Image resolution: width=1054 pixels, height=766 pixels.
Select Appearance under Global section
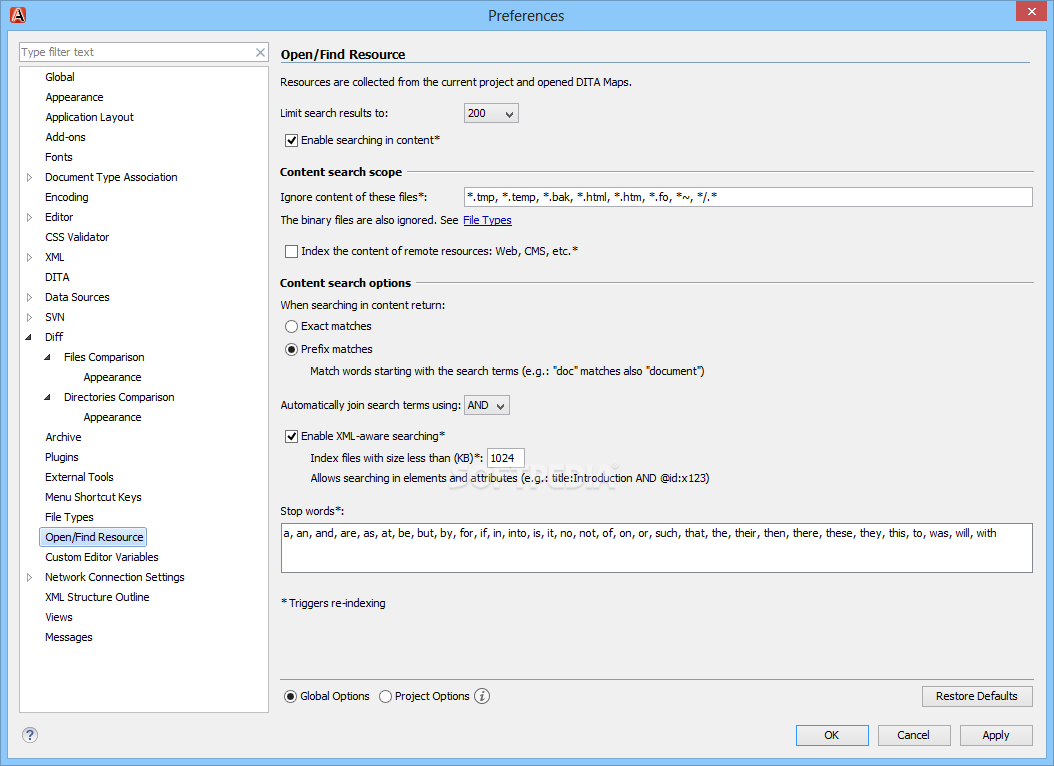[x=75, y=97]
